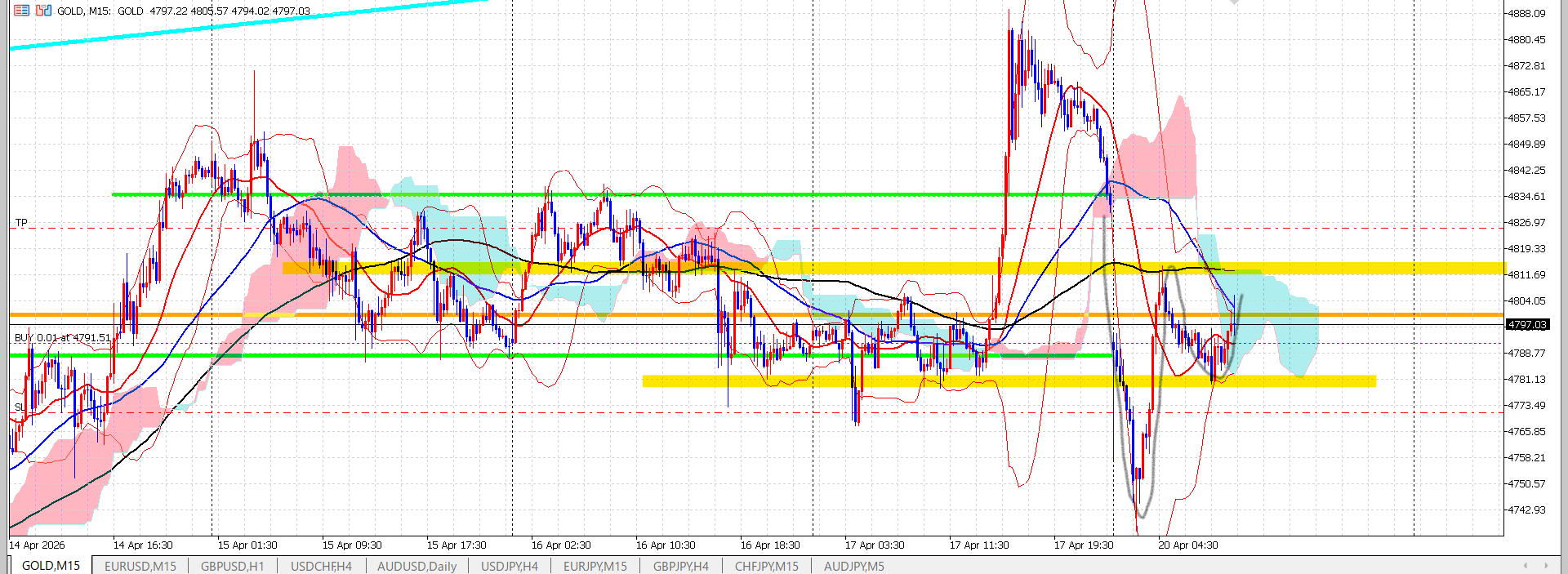The image size is (1568, 574).
Task: Click the current price tag 4797.03
Action: [x=1526, y=325]
